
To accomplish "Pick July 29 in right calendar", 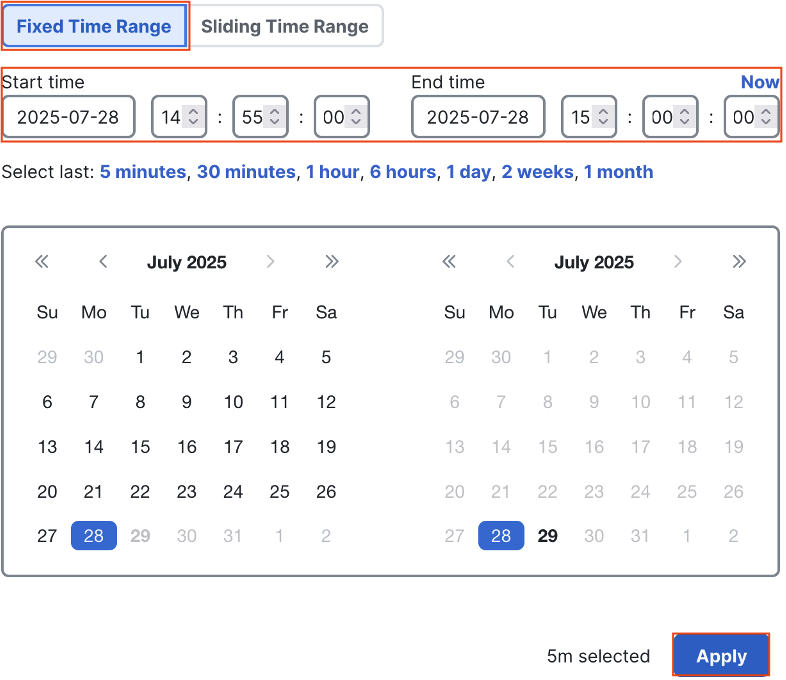I will click(547, 536).
